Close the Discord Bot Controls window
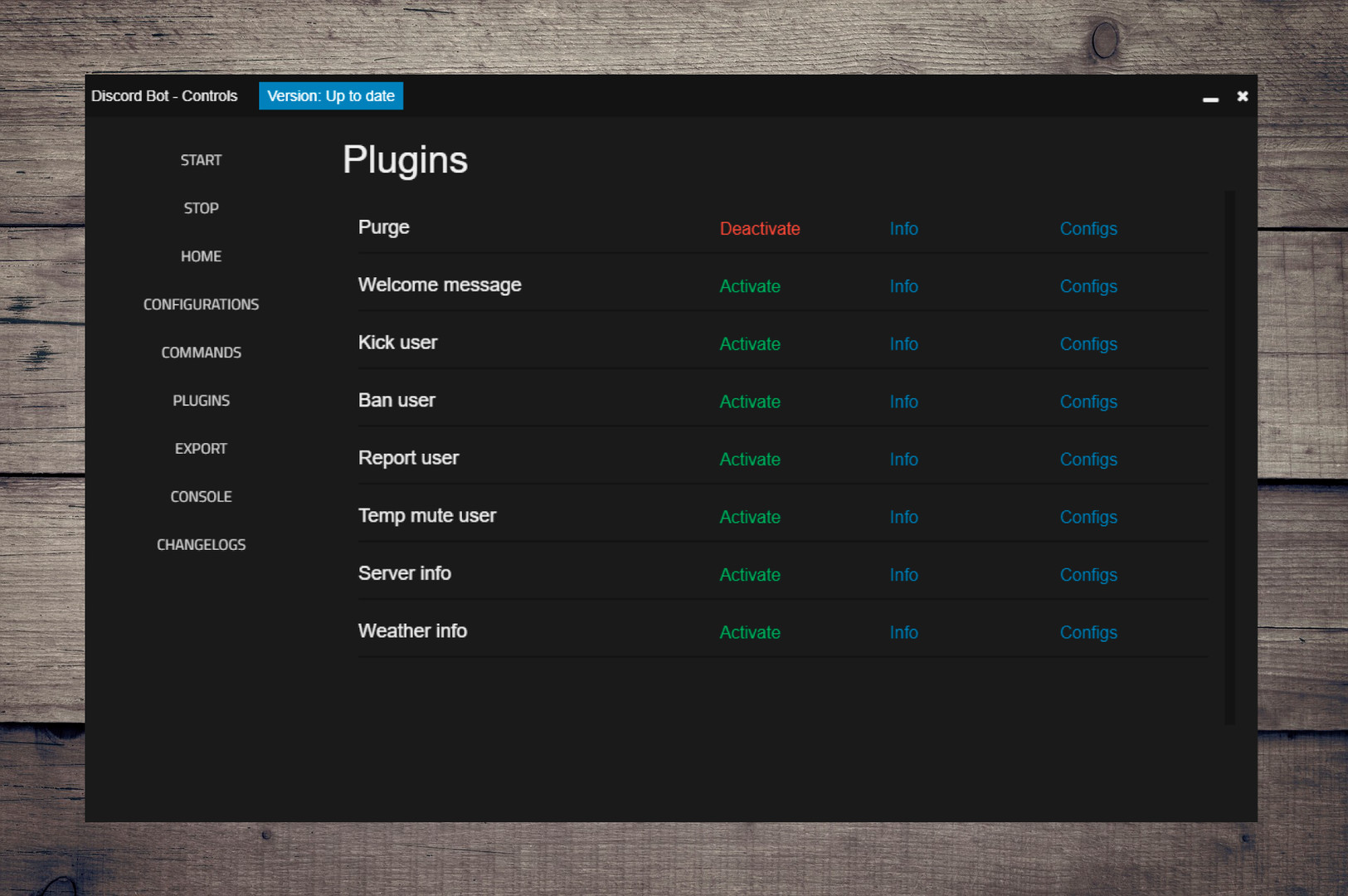This screenshot has width=1348, height=896. [x=1242, y=96]
